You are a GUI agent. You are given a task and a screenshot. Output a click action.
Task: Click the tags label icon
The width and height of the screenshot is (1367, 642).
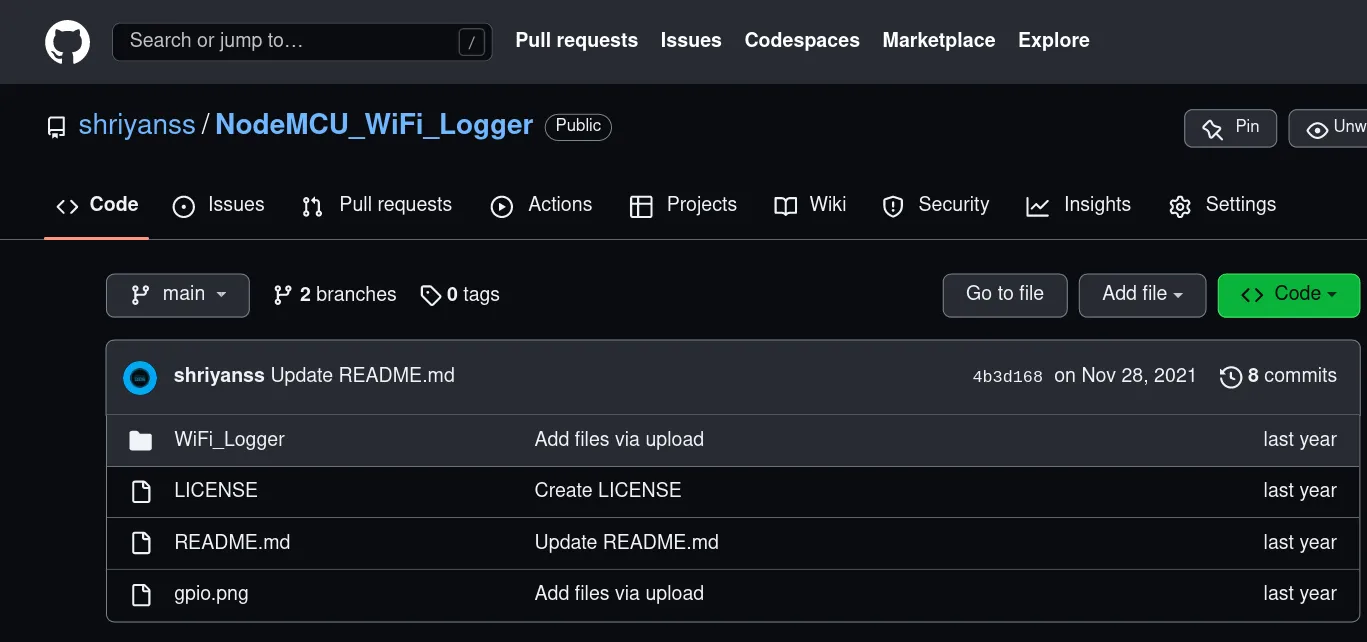tap(430, 295)
